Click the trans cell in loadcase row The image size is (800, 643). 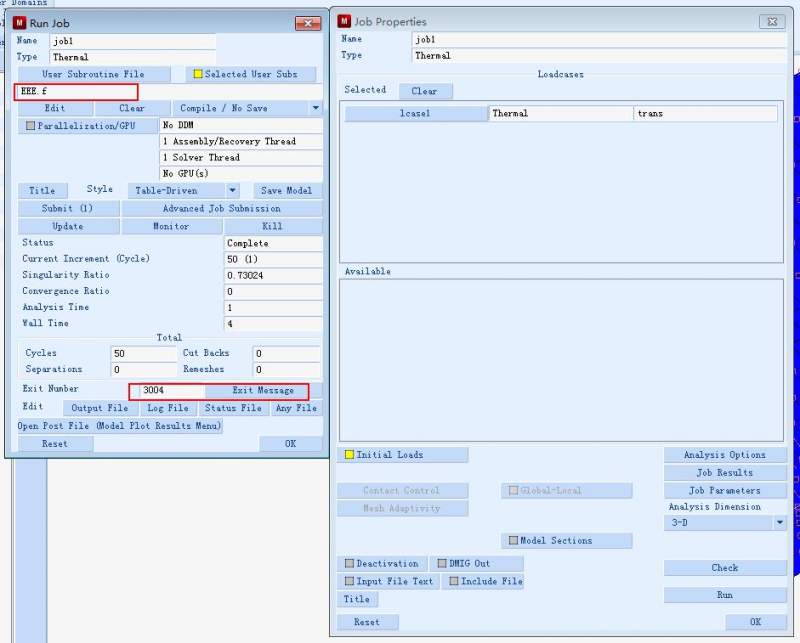click(x=705, y=113)
